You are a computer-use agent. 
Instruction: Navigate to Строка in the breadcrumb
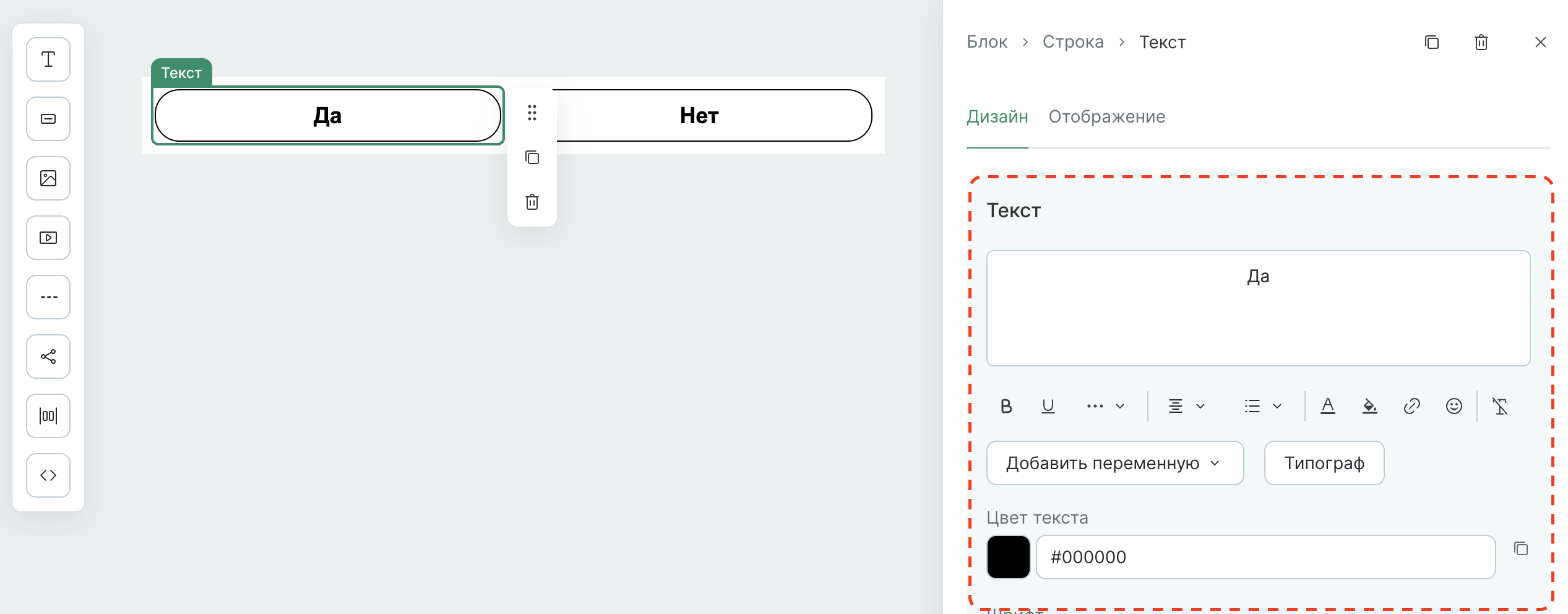coord(1073,41)
